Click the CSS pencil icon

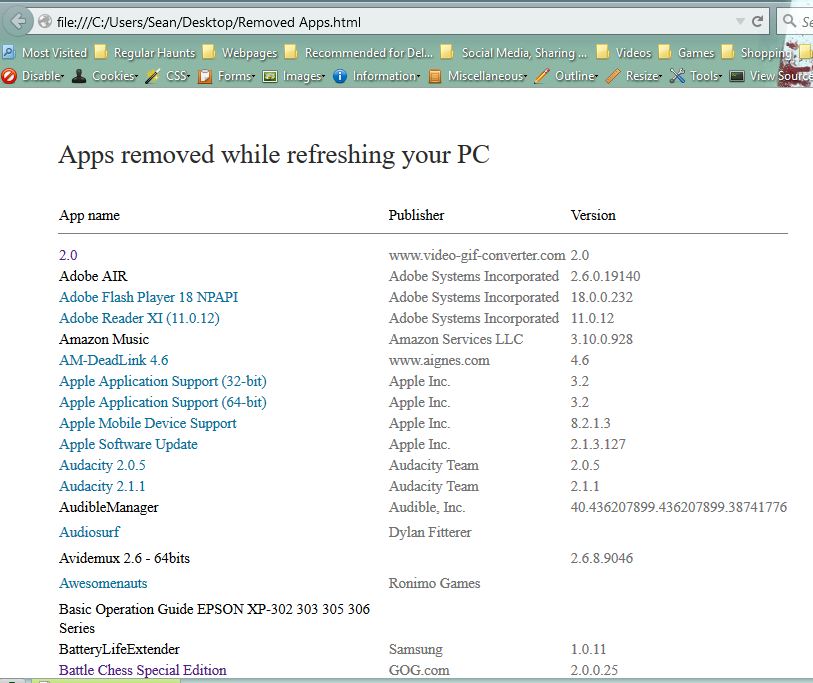(x=152, y=76)
